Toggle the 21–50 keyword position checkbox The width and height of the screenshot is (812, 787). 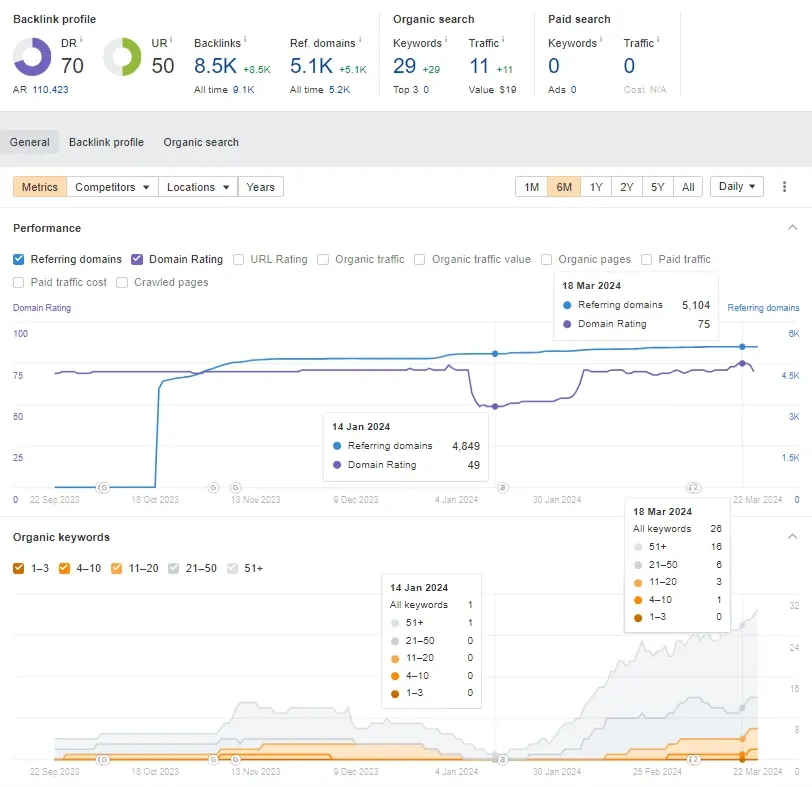coord(173,569)
